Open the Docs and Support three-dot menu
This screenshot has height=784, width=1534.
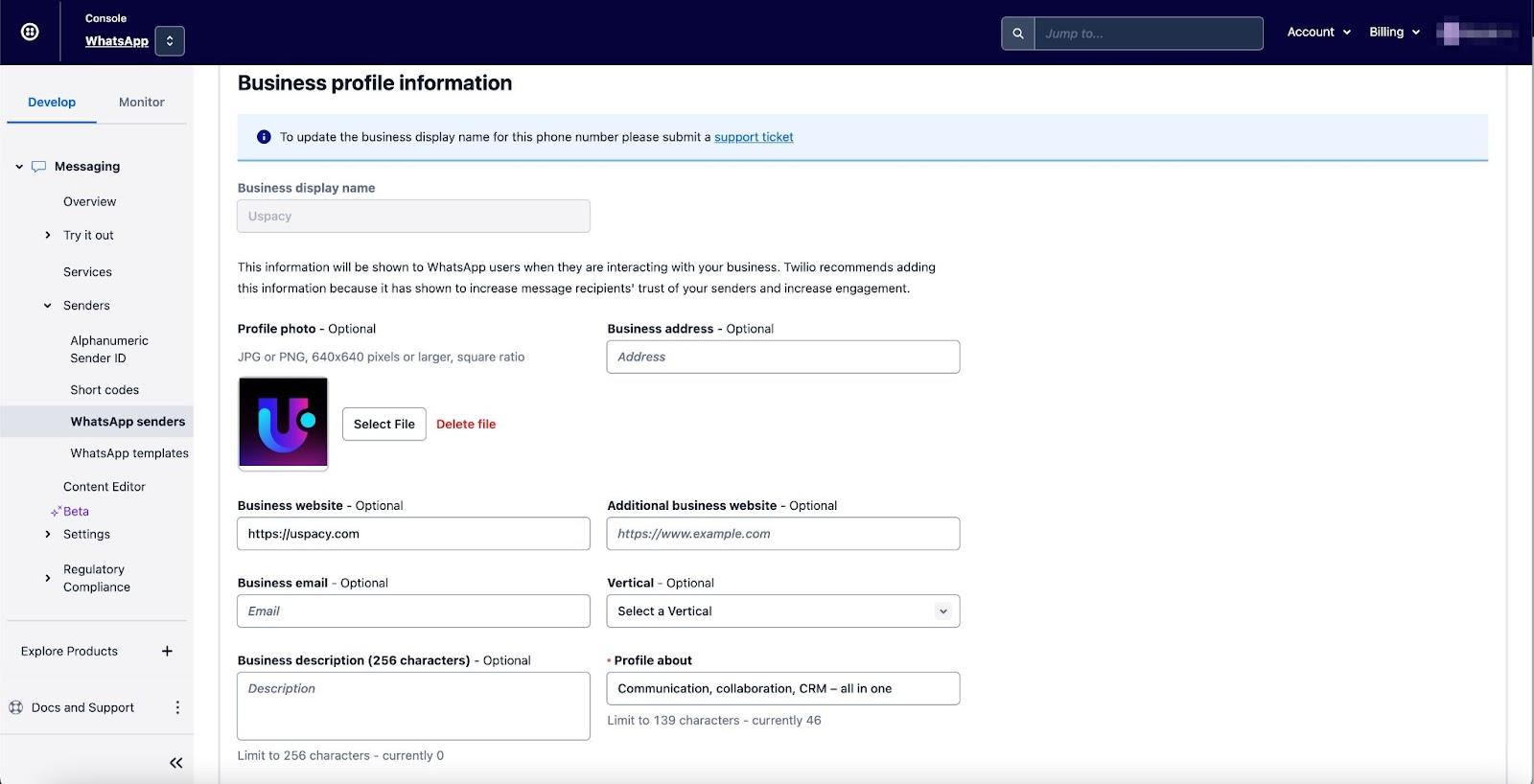click(x=177, y=707)
